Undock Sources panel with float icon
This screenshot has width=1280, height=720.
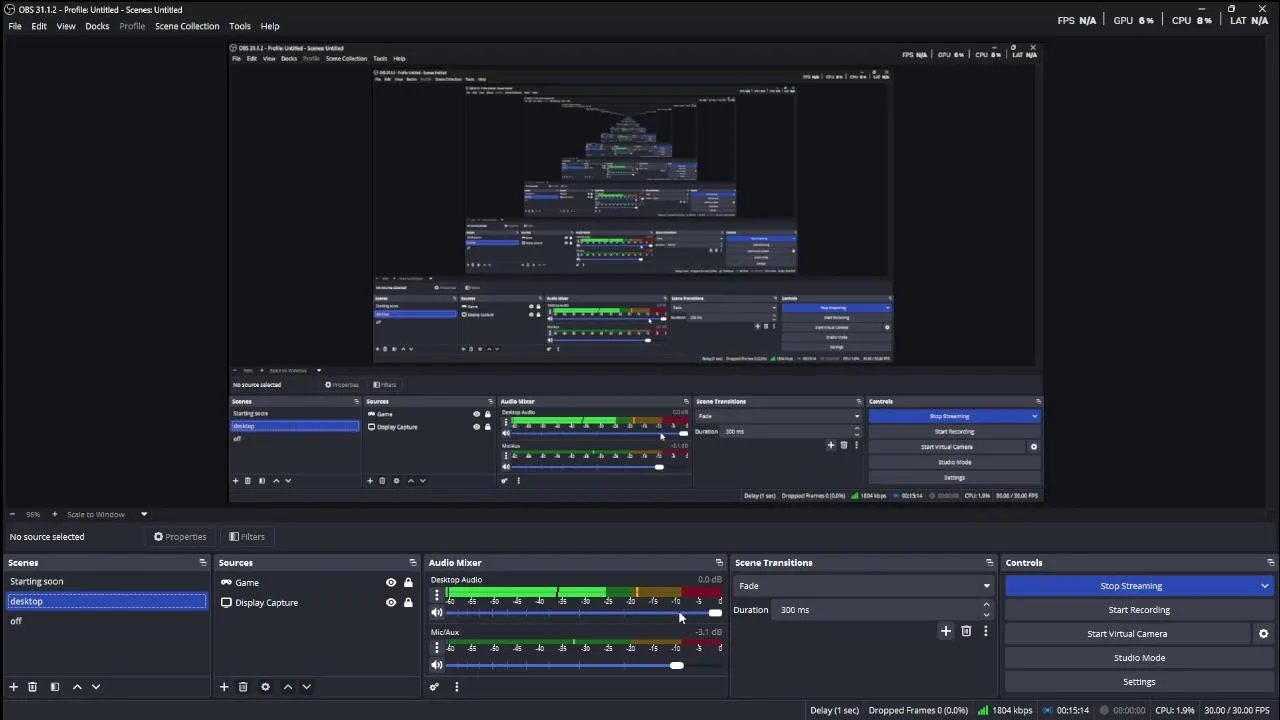(x=413, y=563)
